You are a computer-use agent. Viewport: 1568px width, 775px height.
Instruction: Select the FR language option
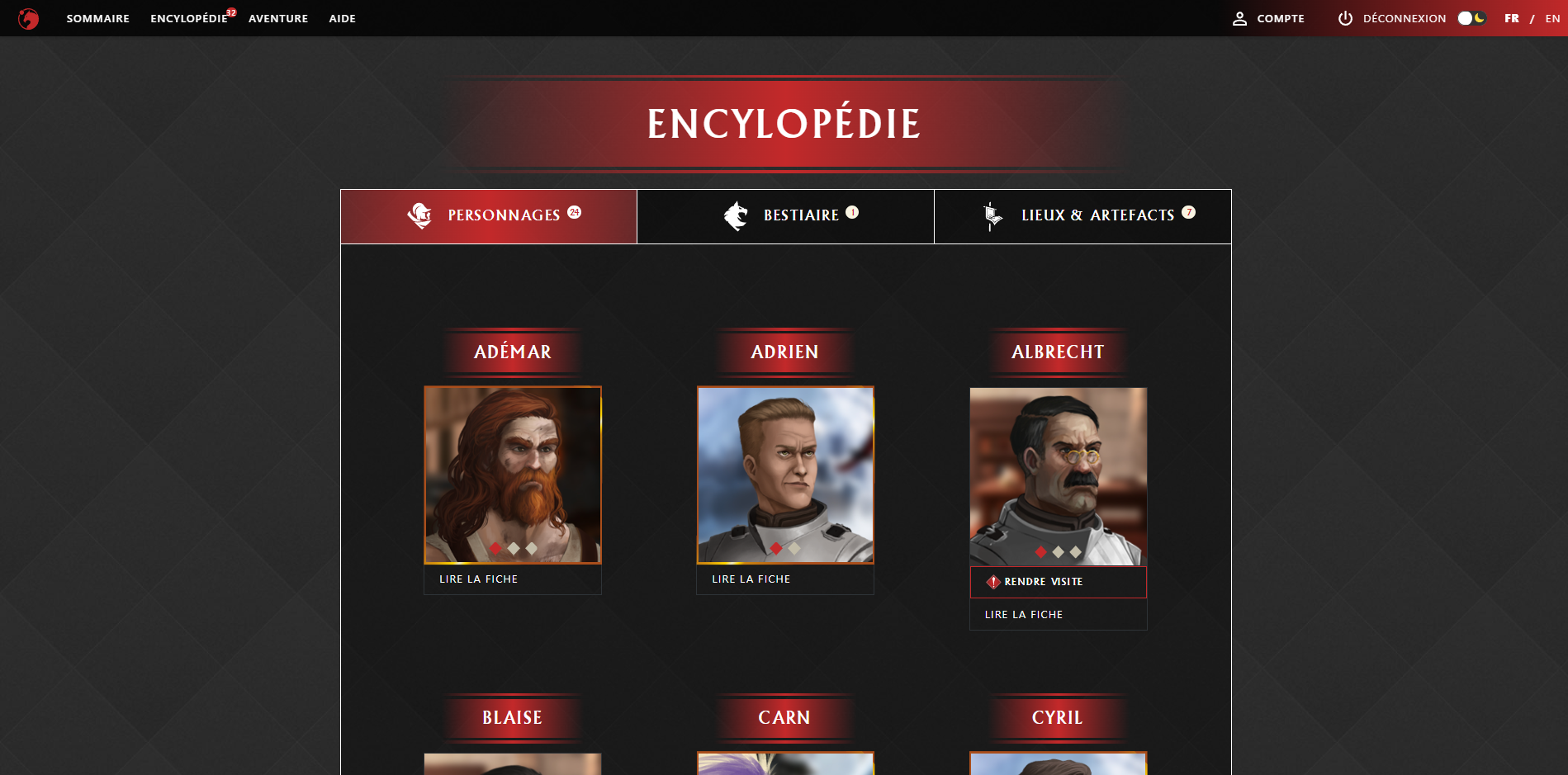point(1512,18)
